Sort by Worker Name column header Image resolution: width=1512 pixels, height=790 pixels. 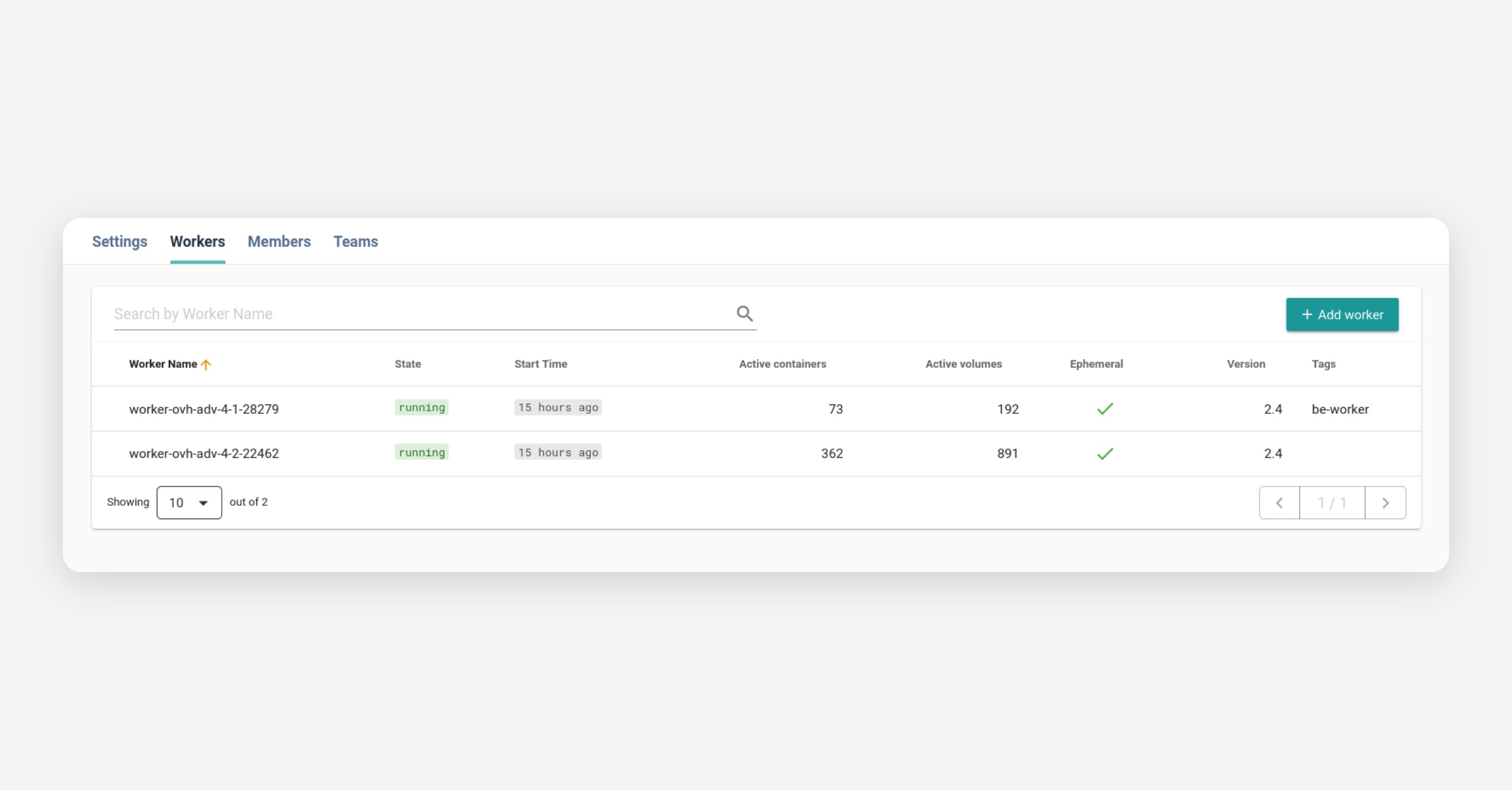coord(163,364)
